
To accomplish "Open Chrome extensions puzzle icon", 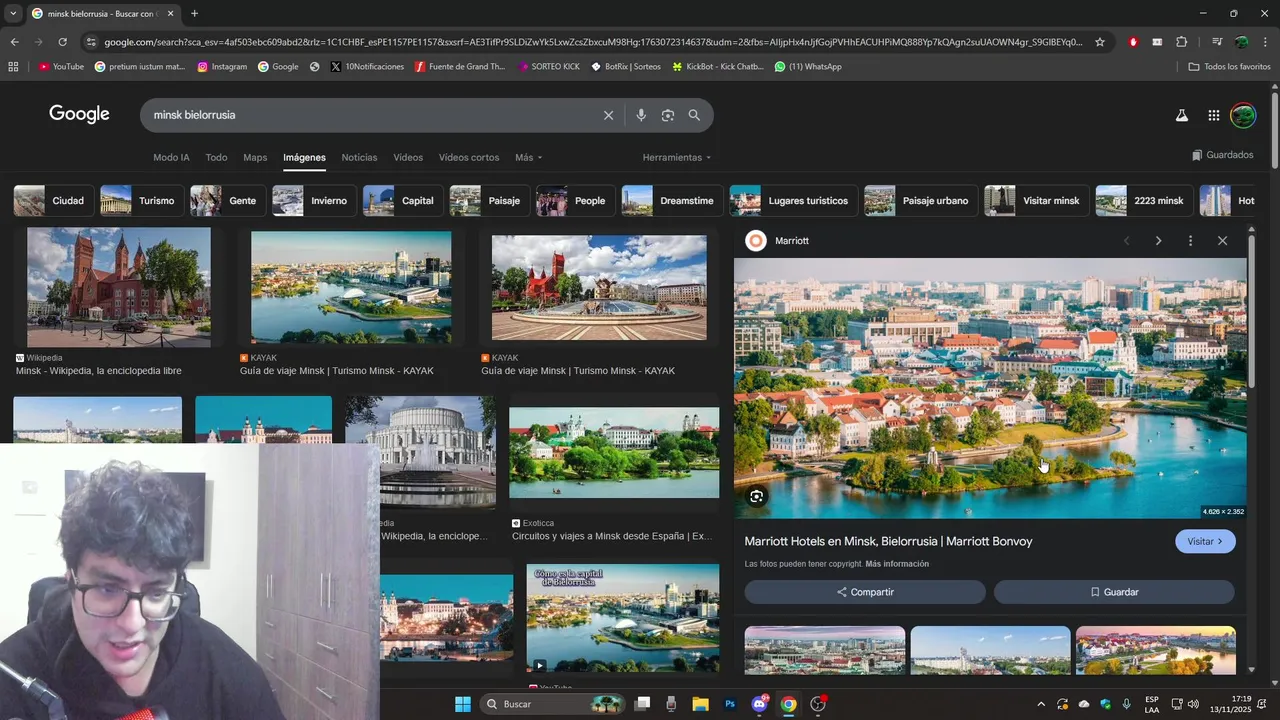I will pos(1181,42).
